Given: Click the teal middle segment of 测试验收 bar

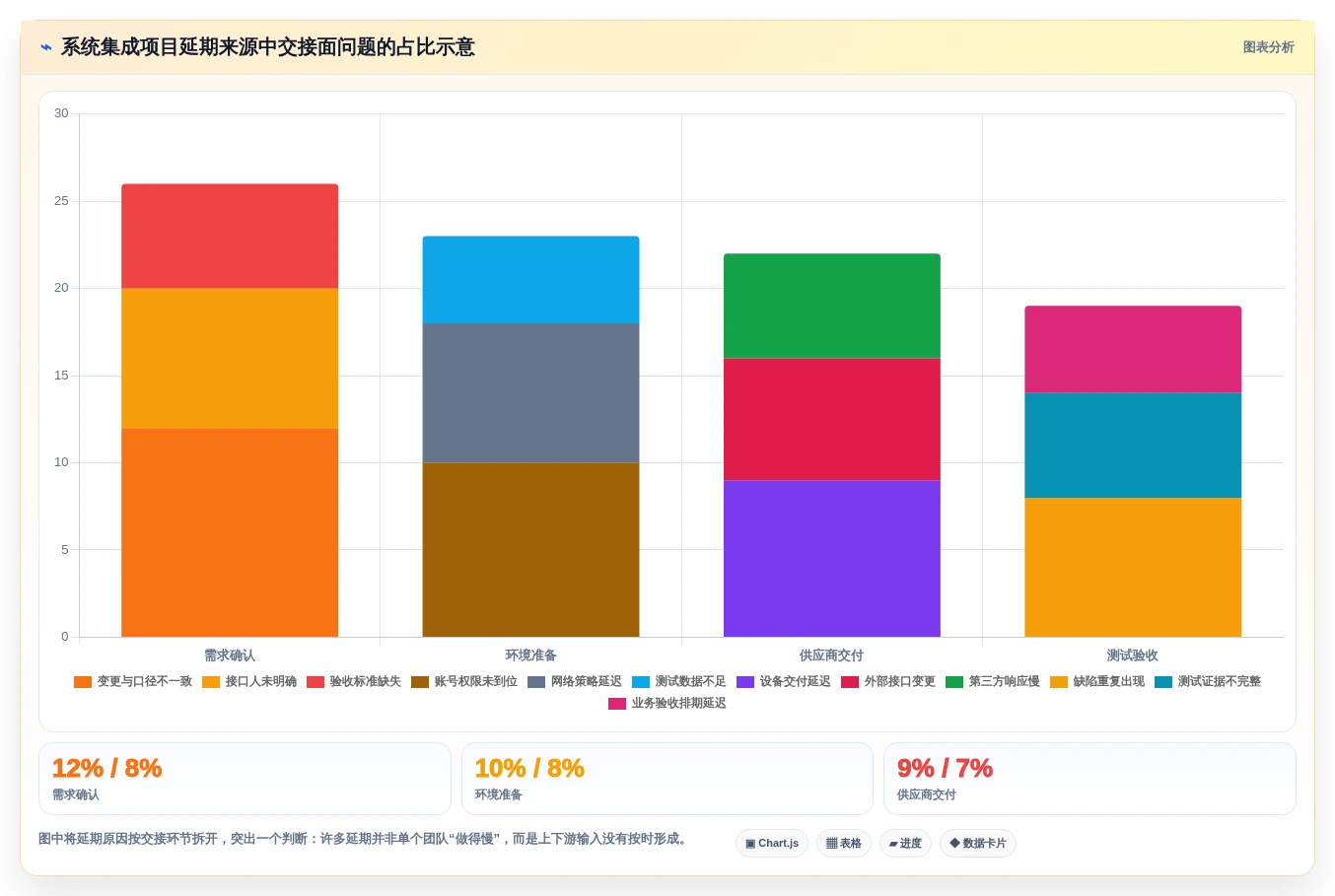Looking at the screenshot, I should point(1133,446).
